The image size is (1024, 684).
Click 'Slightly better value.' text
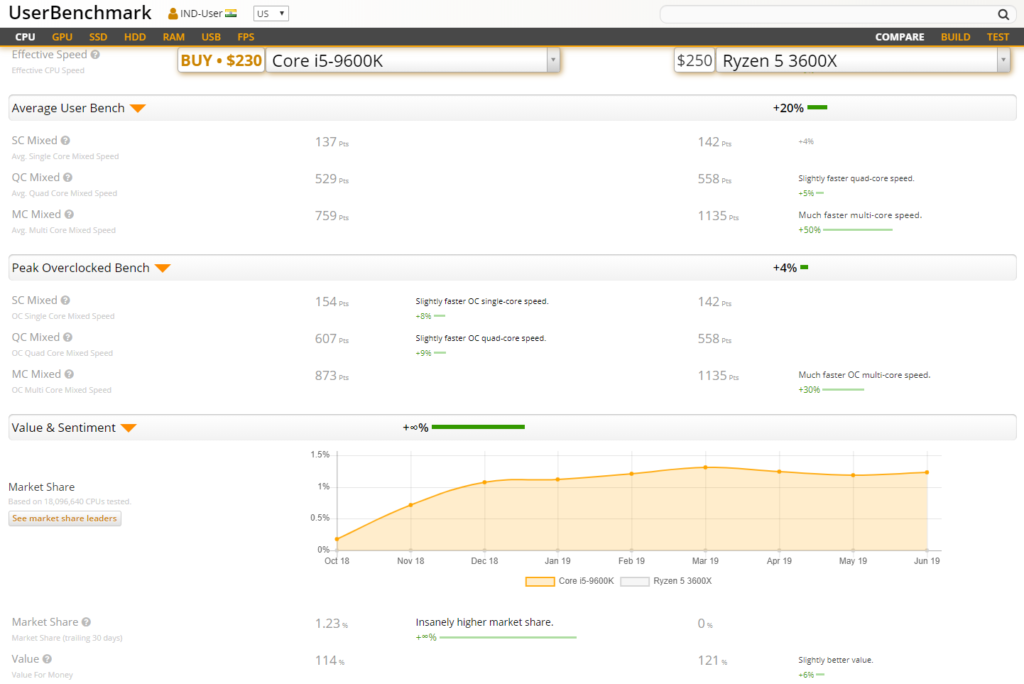[835, 660]
